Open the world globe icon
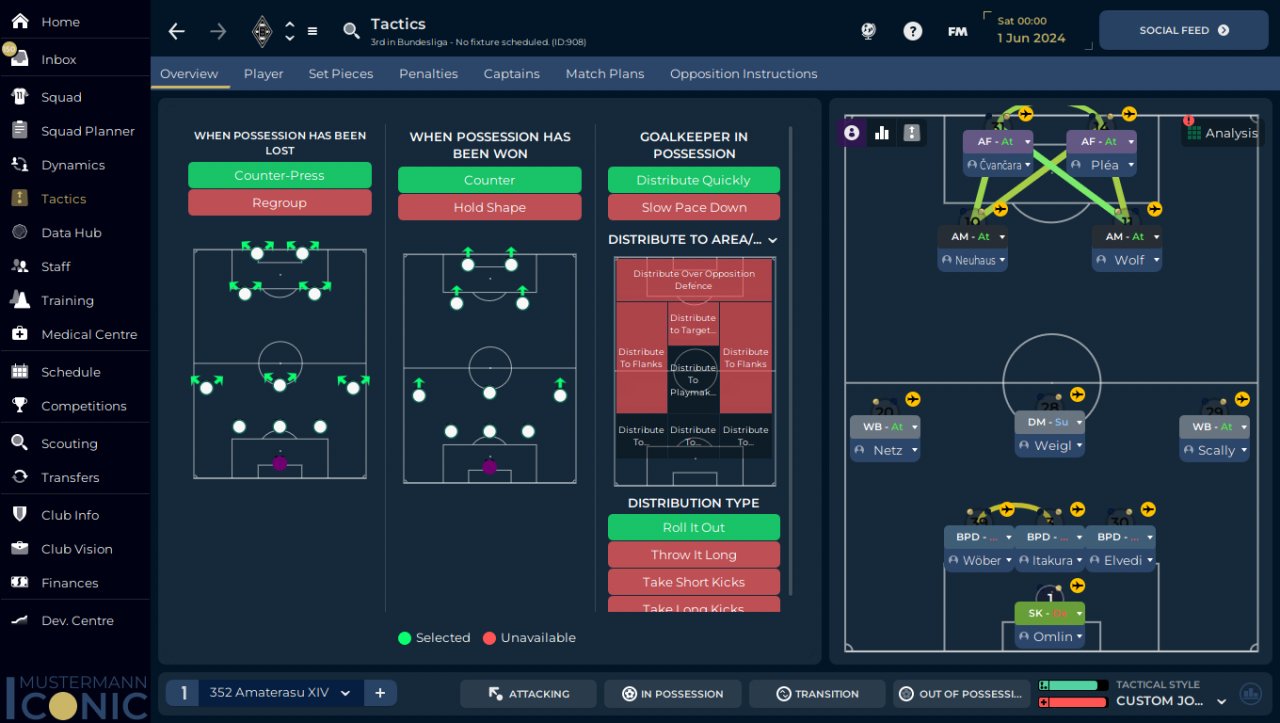 868,31
